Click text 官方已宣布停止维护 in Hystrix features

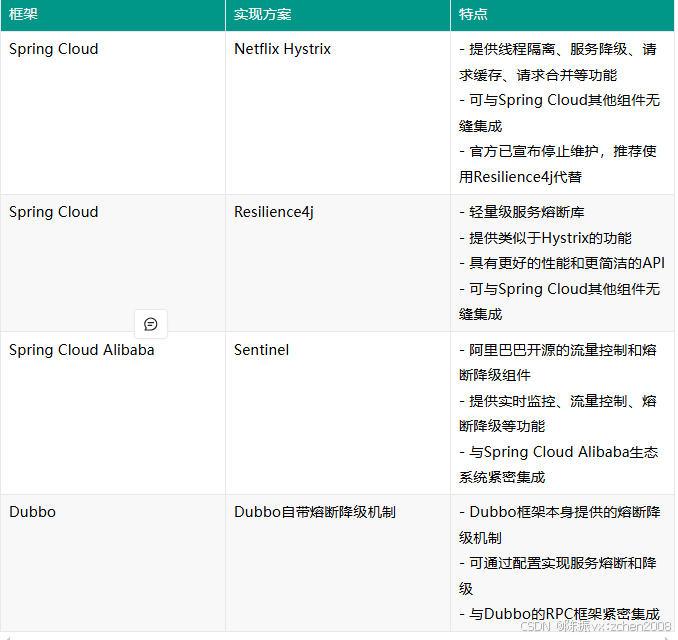(534, 151)
